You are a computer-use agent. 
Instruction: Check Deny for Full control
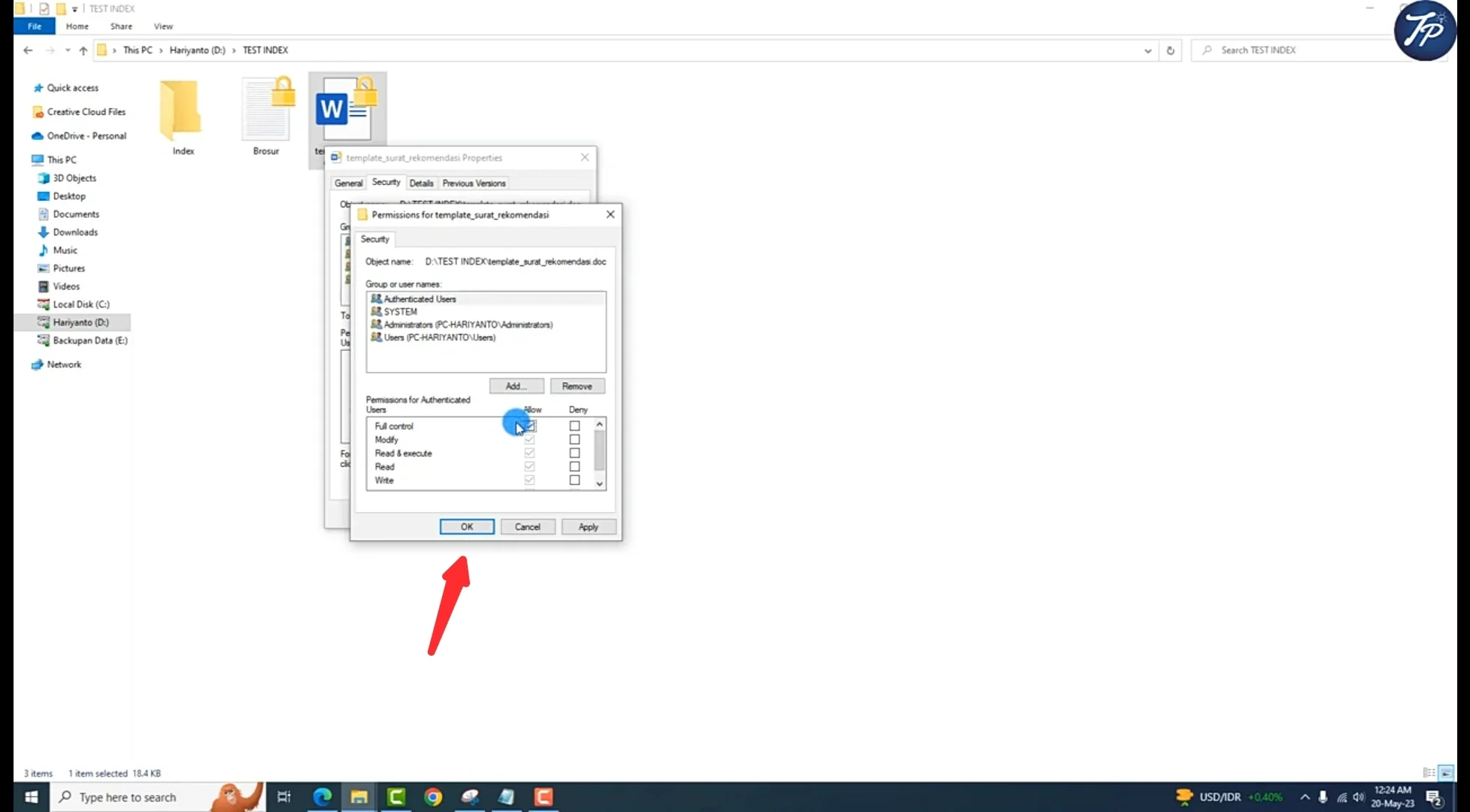click(574, 426)
